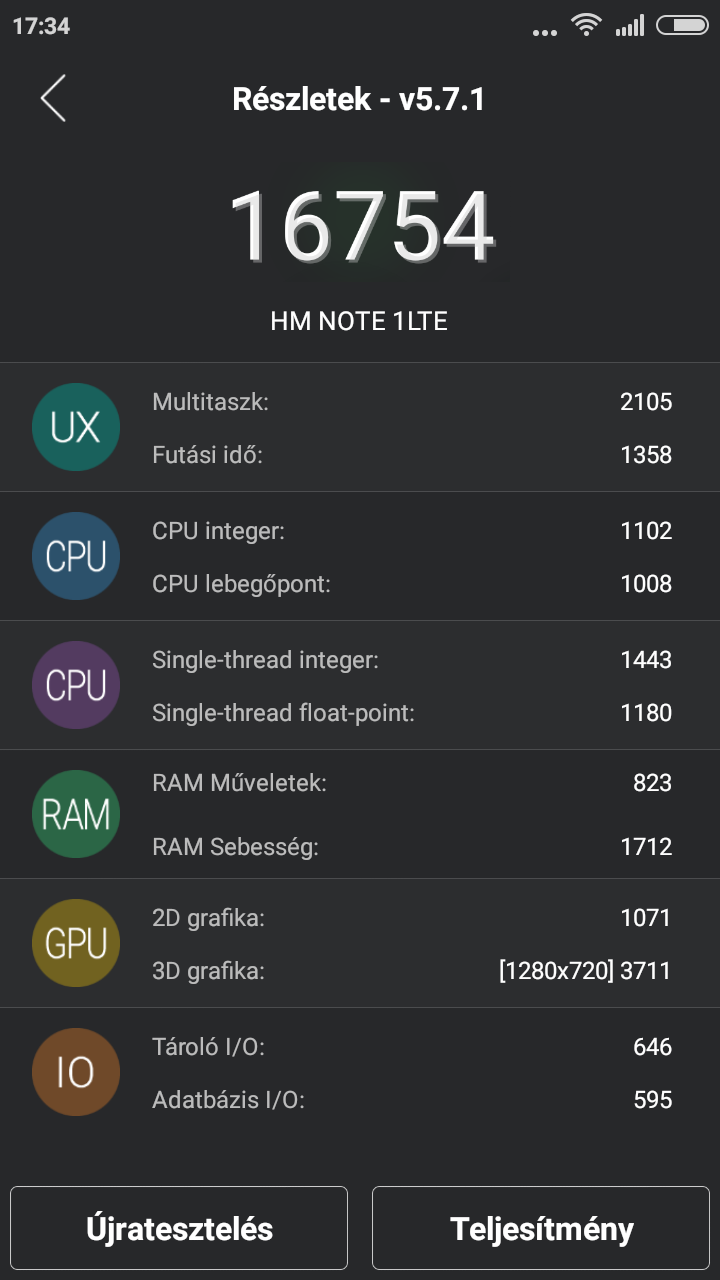The height and width of the screenshot is (1280, 720).
Task: Tap the total score 16754
Action: pyautogui.click(x=361, y=226)
